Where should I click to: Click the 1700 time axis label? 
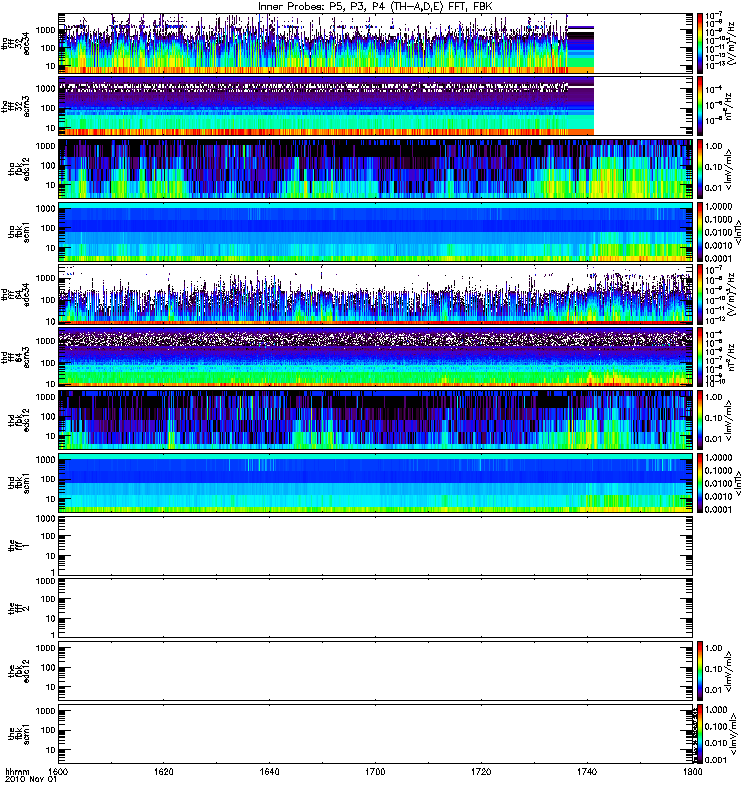click(x=375, y=771)
